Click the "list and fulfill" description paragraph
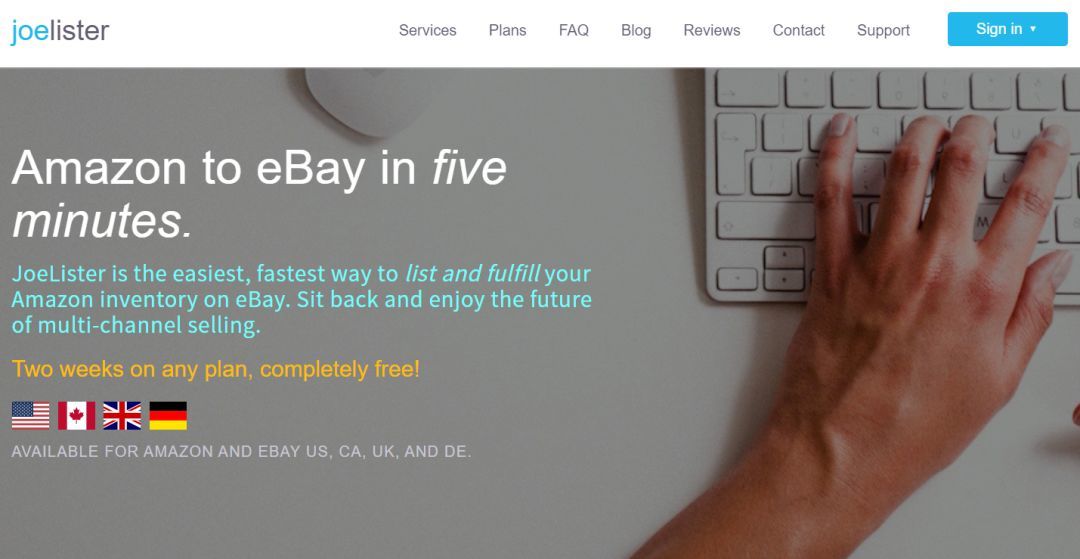Viewport: 1080px width, 559px height. point(302,299)
